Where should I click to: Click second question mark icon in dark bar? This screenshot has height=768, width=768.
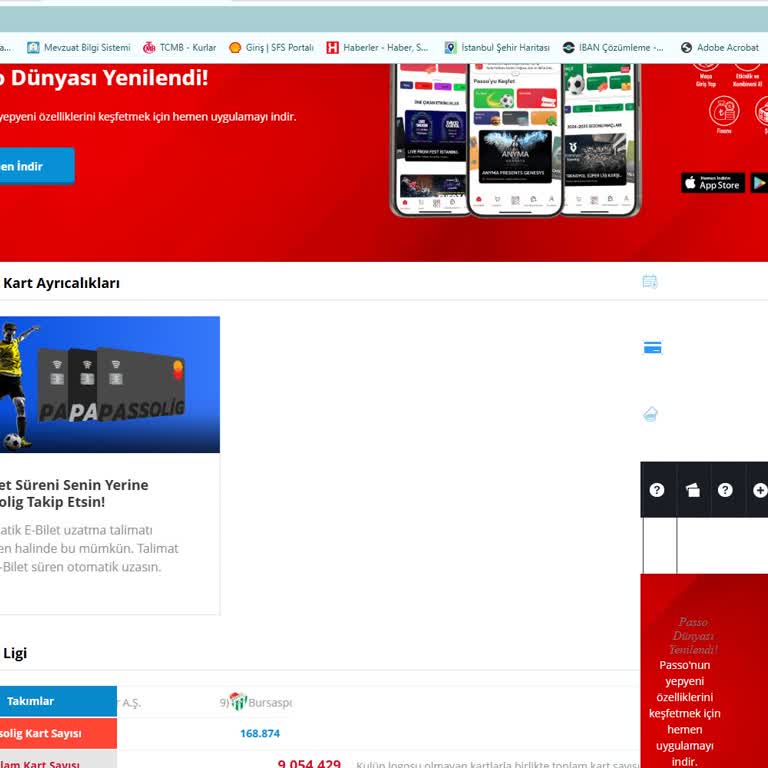coord(725,490)
